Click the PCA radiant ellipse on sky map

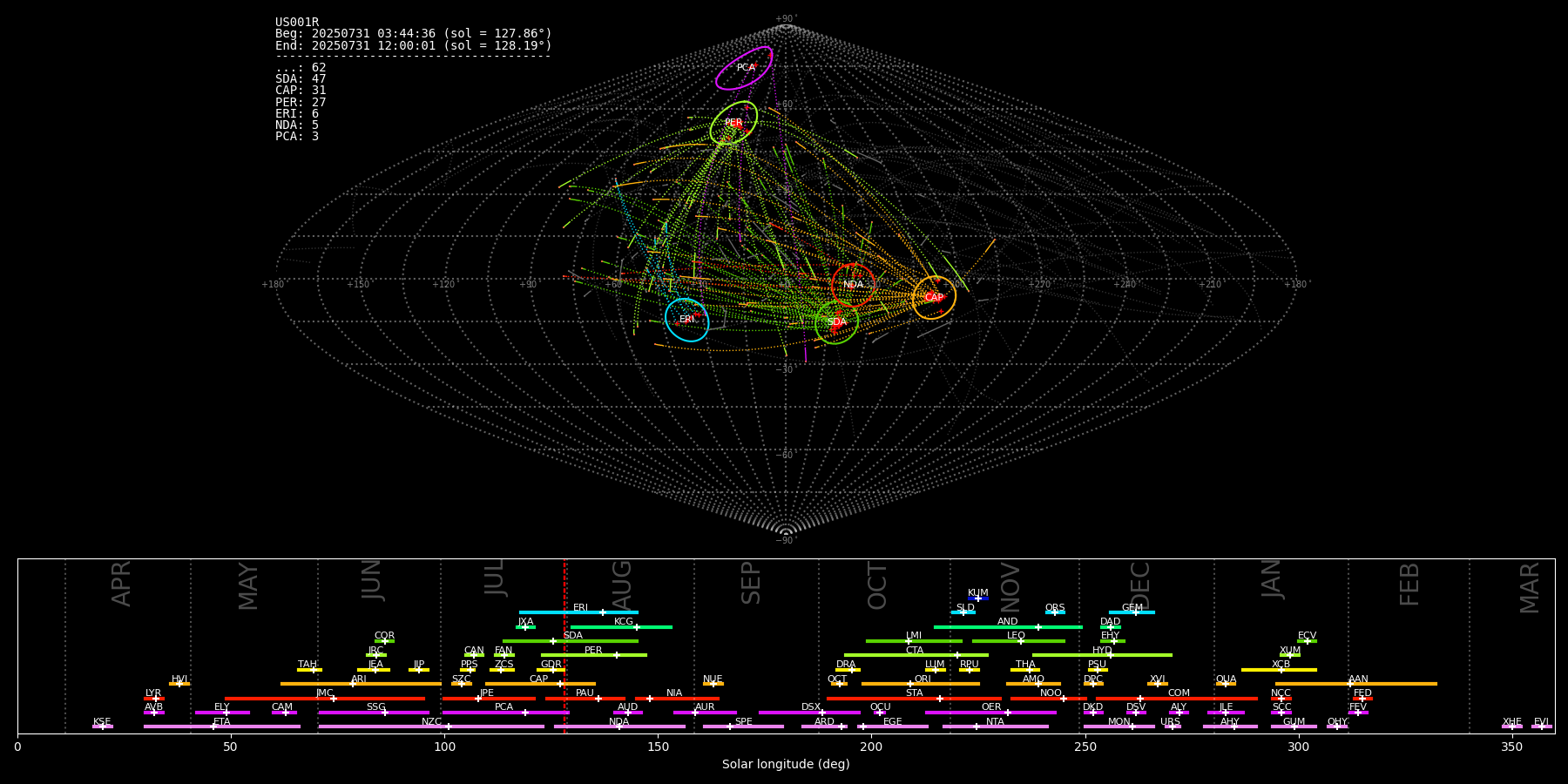(x=744, y=68)
